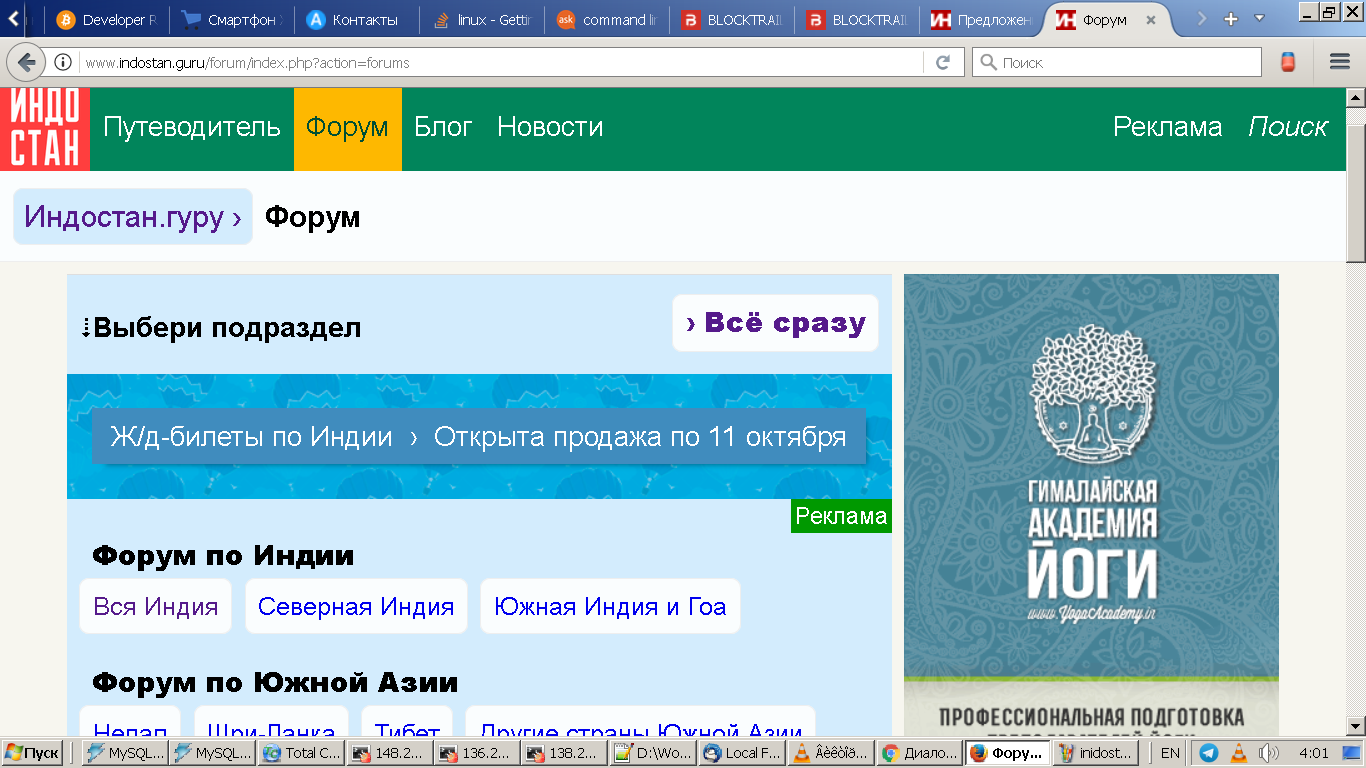Click the red extension icon beside search box

1289,62
